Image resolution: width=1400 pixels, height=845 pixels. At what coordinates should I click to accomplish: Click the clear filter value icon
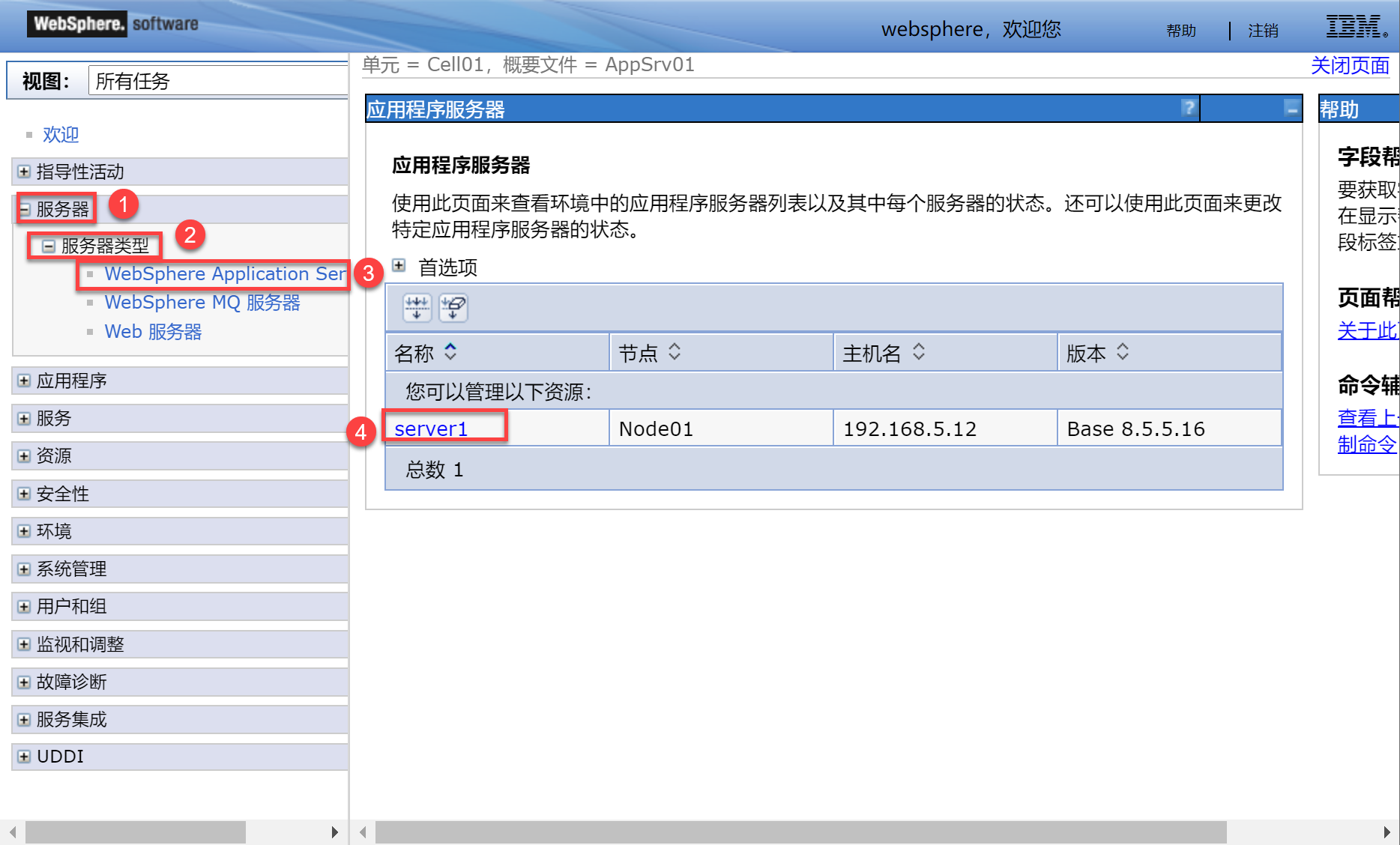453,307
